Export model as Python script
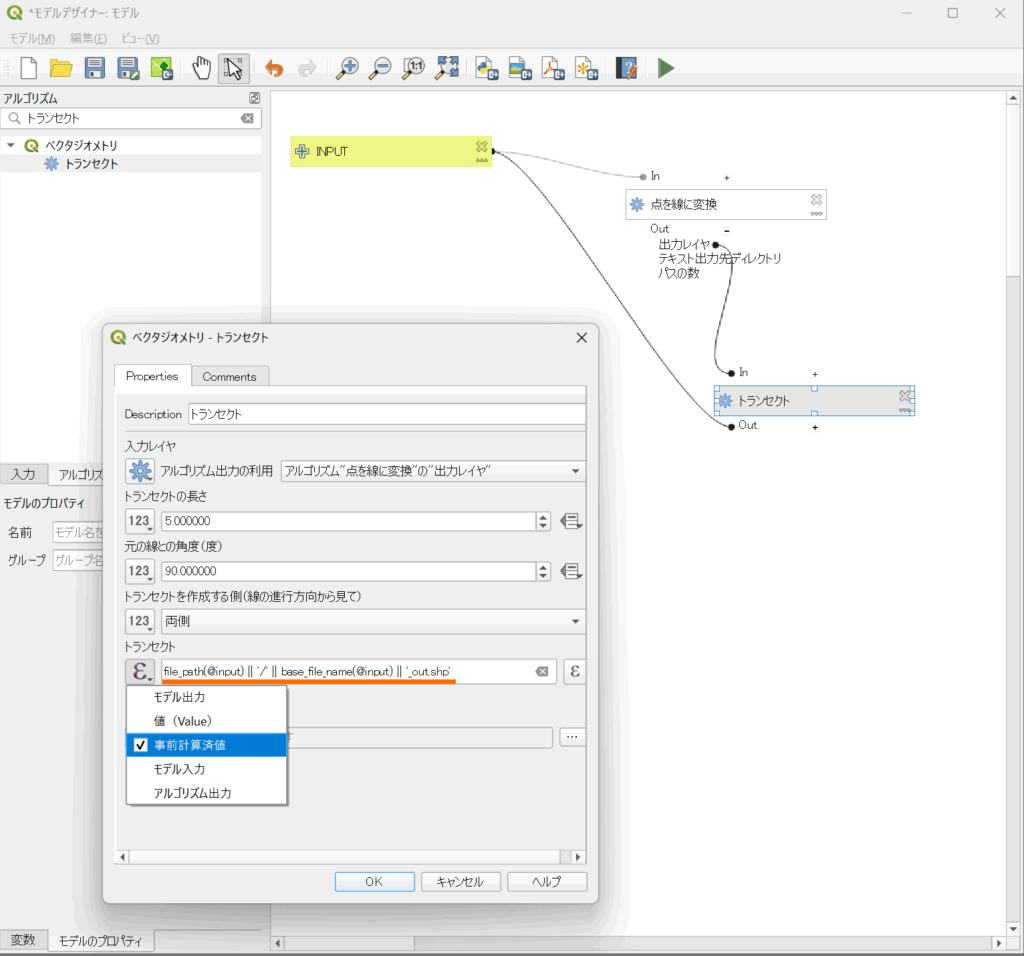1024x956 pixels. tap(487, 68)
